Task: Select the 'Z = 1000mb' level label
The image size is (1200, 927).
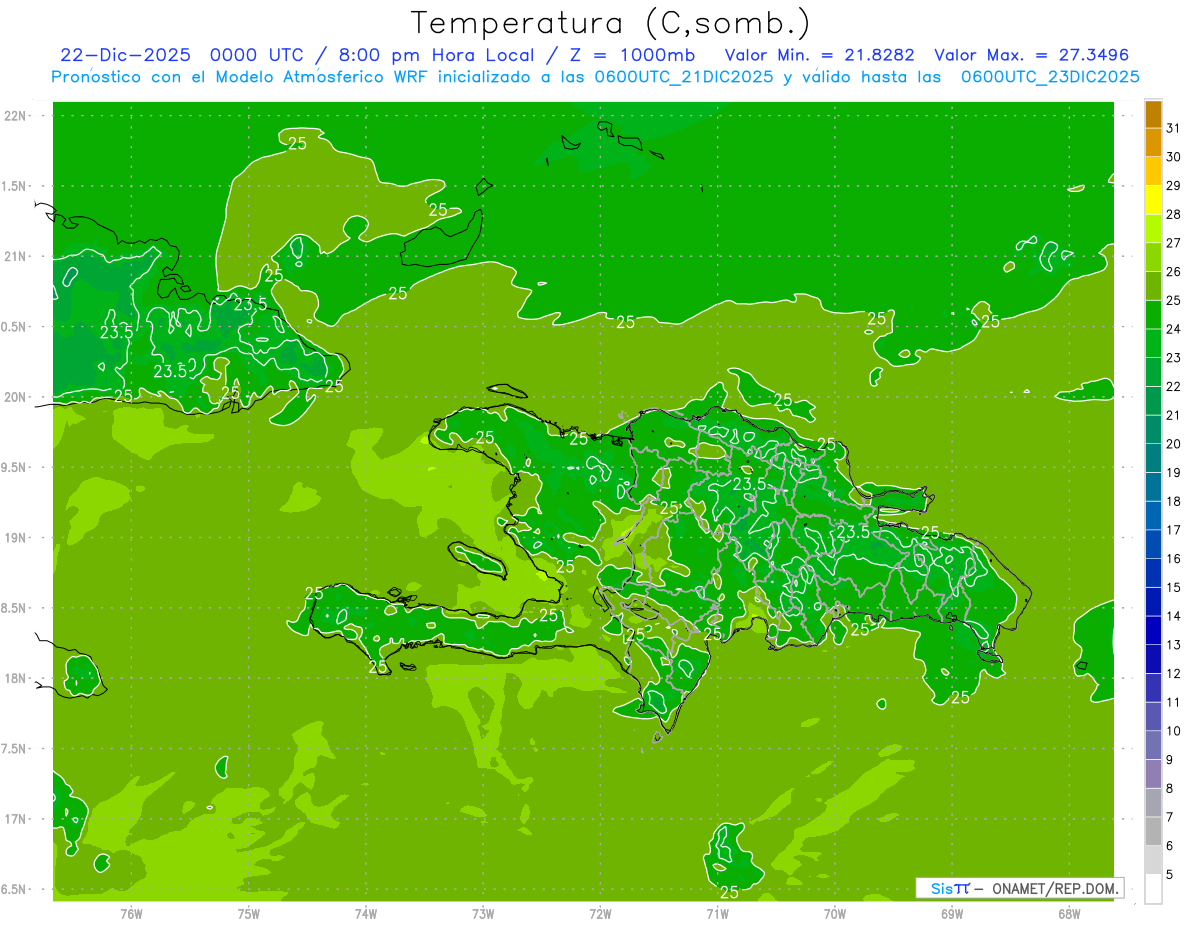Action: coord(632,55)
